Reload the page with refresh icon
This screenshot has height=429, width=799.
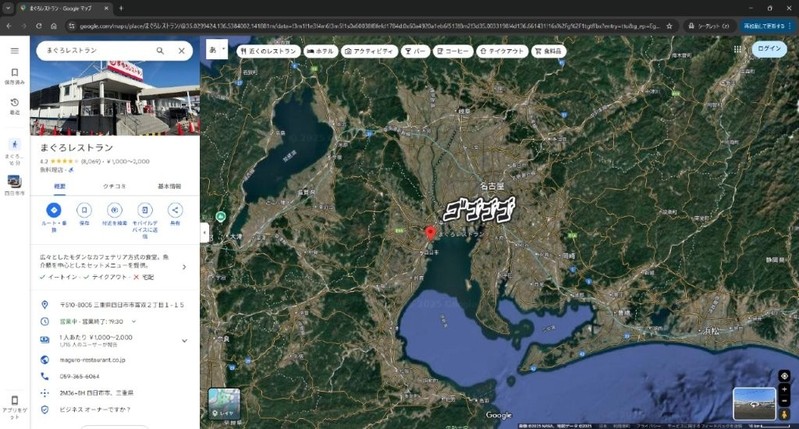pos(39,26)
